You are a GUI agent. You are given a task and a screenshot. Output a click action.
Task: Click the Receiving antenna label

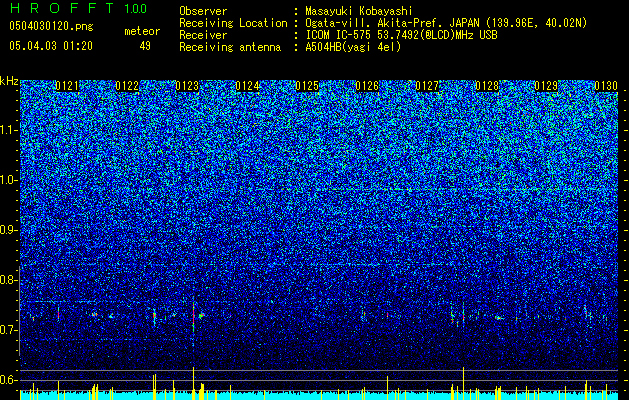point(230,47)
